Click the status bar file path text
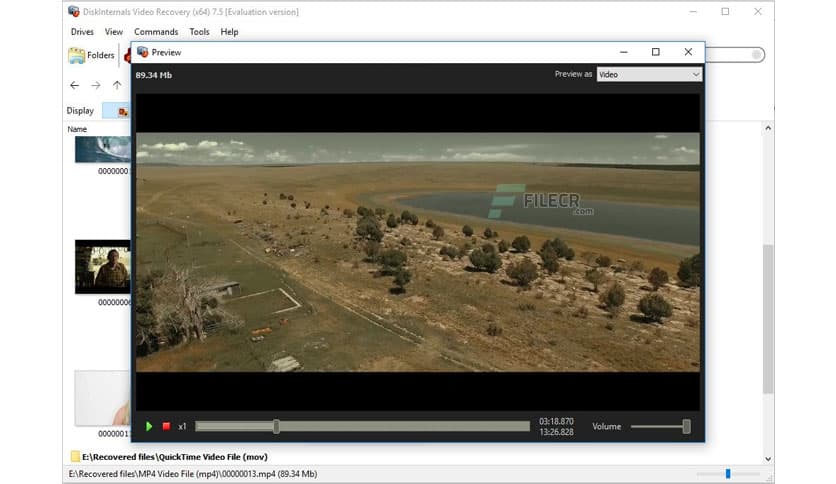 coord(192,474)
